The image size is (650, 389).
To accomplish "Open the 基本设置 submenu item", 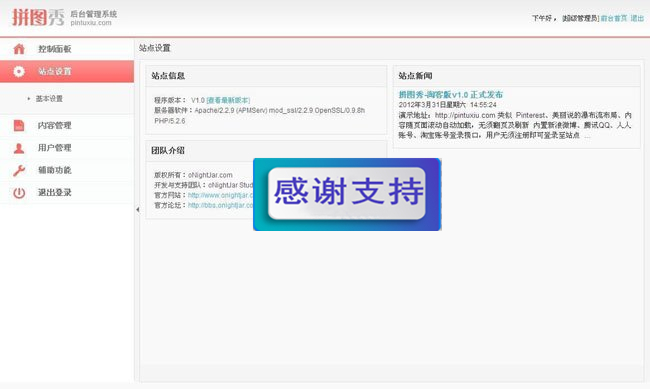I will tap(49, 99).
